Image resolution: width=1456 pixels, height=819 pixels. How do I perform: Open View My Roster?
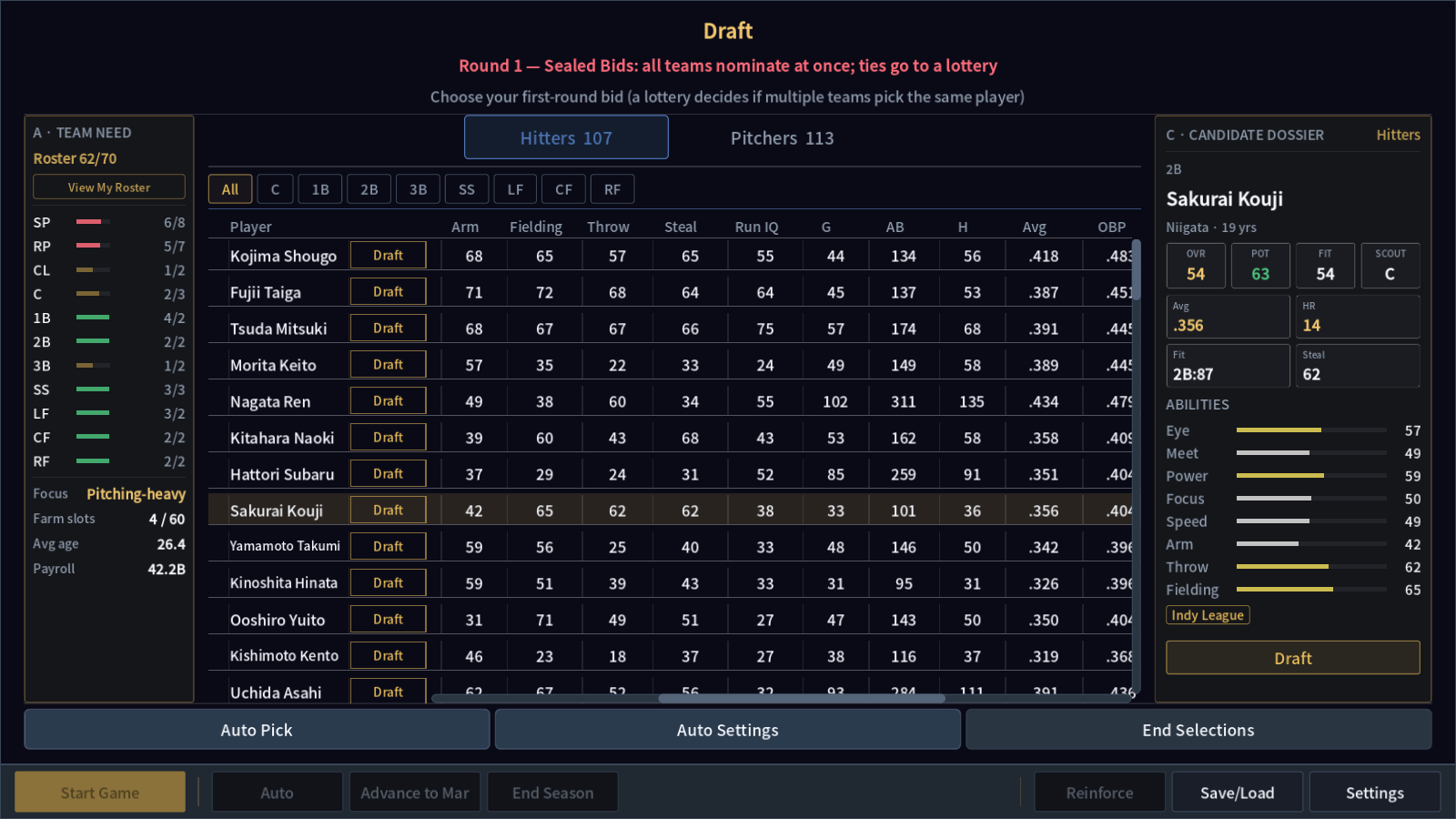coord(109,187)
